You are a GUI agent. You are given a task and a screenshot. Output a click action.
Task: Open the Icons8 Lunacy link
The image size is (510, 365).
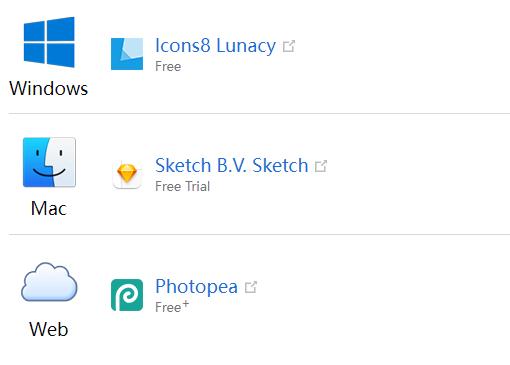click(215, 46)
